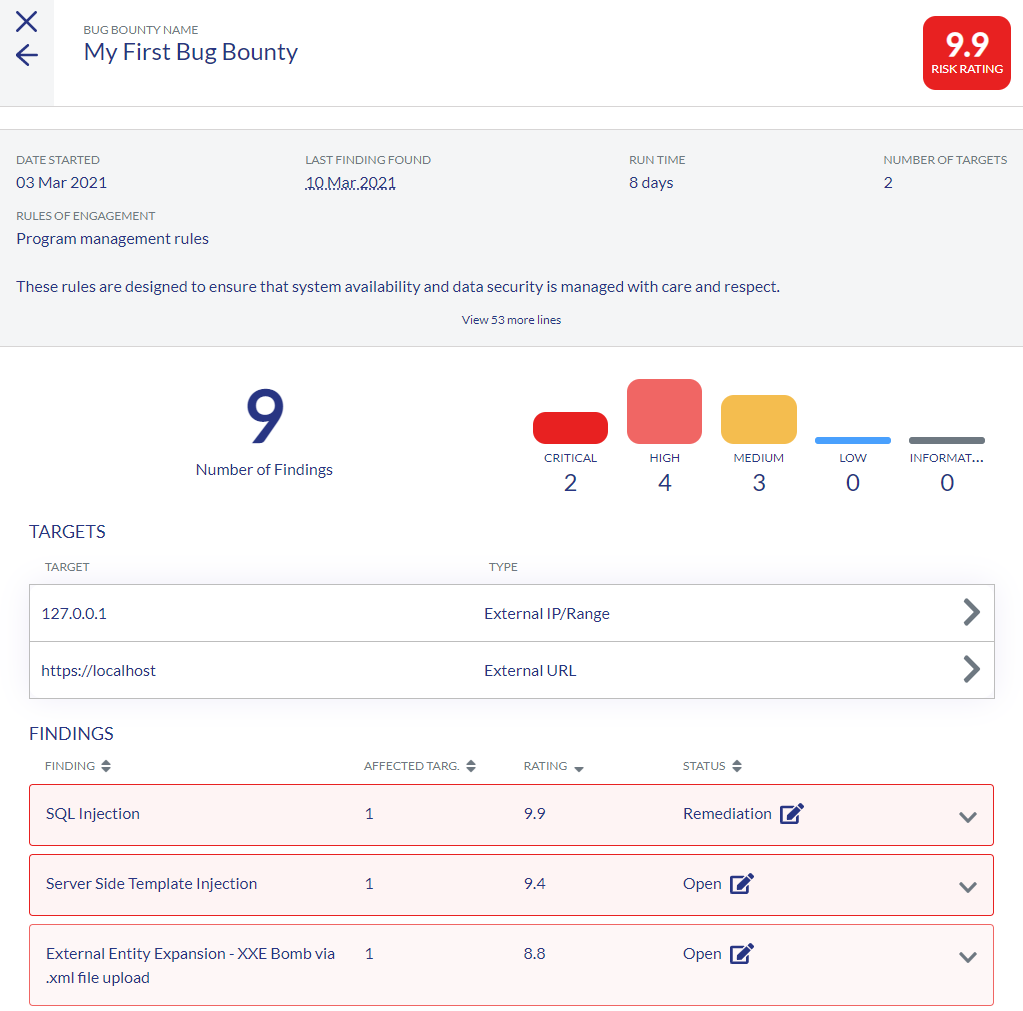Click View 53 more lines link
This screenshot has width=1023, height=1011.
[x=511, y=320]
